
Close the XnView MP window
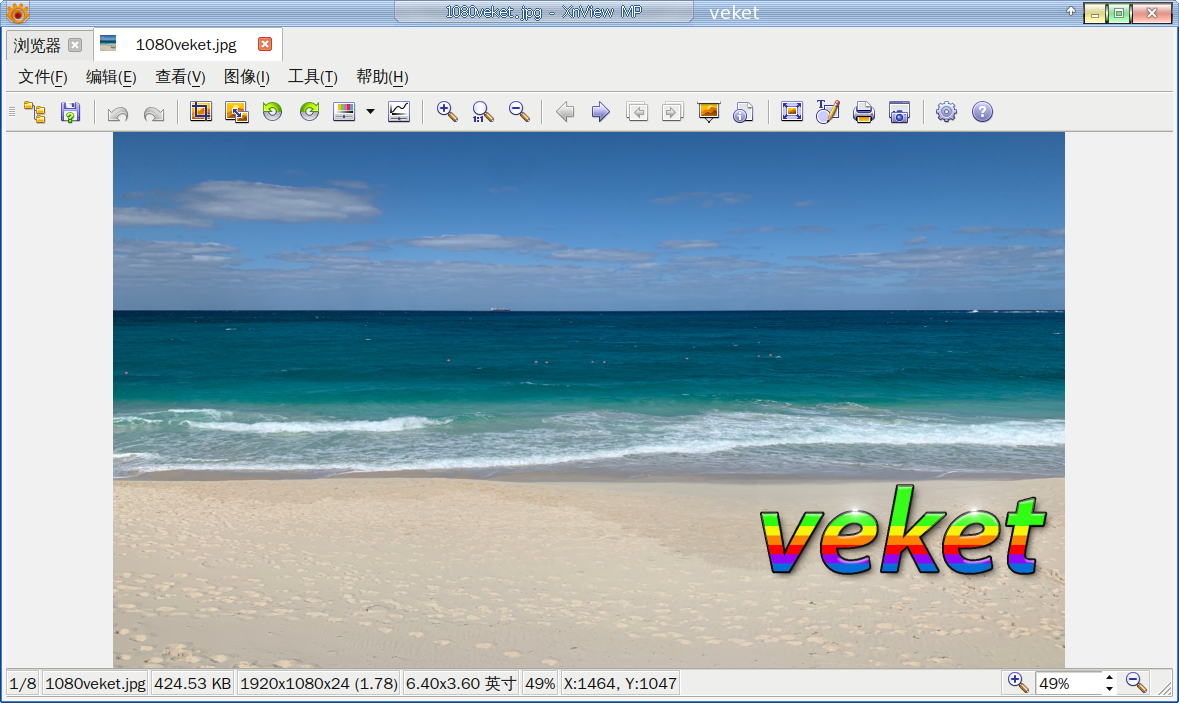1152,14
